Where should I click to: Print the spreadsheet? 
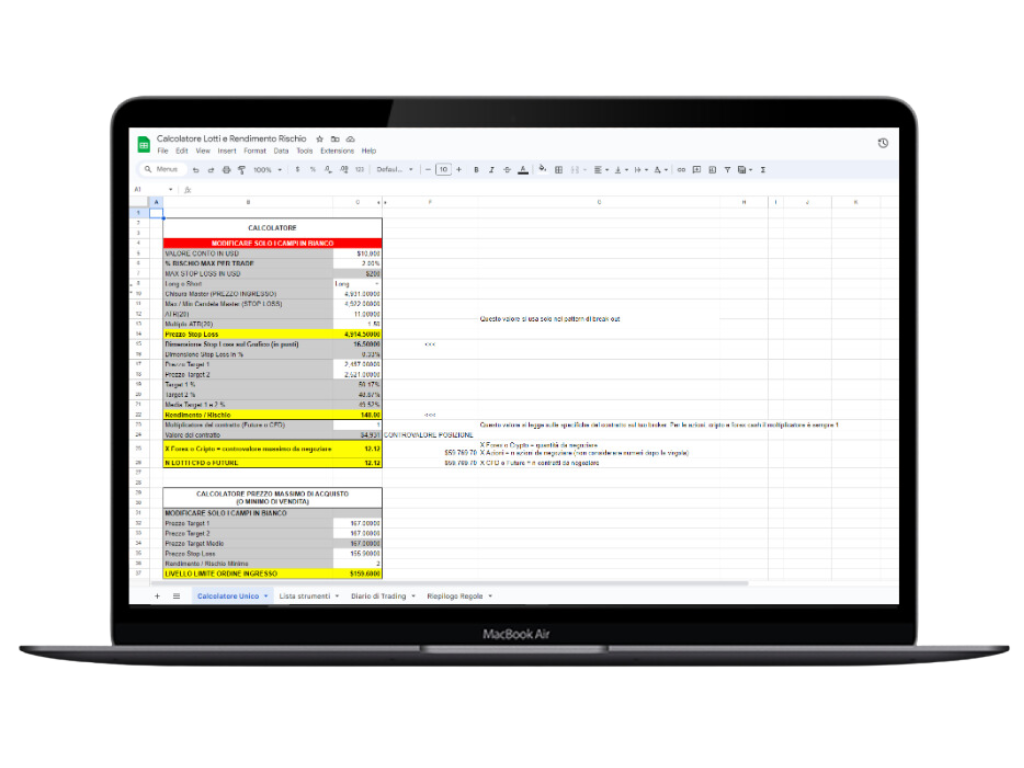click(x=226, y=170)
